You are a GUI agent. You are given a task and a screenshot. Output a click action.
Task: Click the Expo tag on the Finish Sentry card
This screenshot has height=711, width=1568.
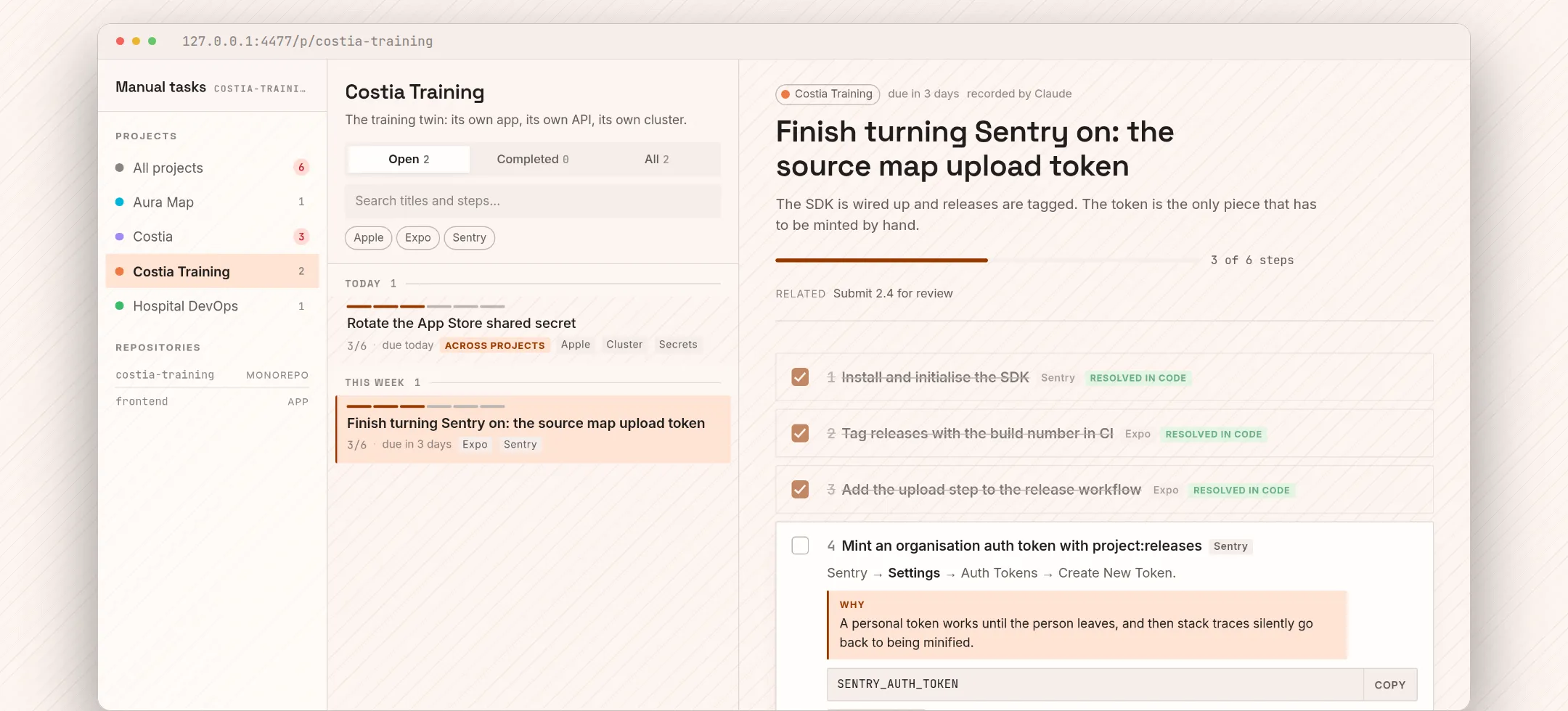click(x=475, y=444)
